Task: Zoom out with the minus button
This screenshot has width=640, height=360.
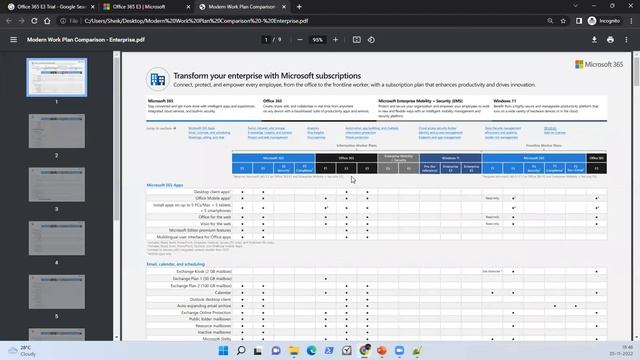Action: click(300, 40)
